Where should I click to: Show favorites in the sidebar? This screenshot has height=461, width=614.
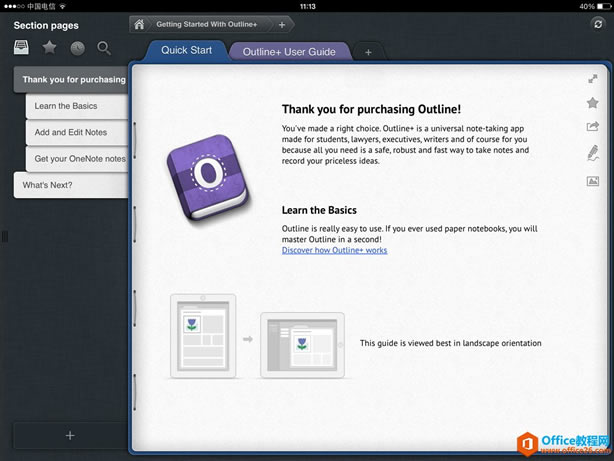point(49,47)
